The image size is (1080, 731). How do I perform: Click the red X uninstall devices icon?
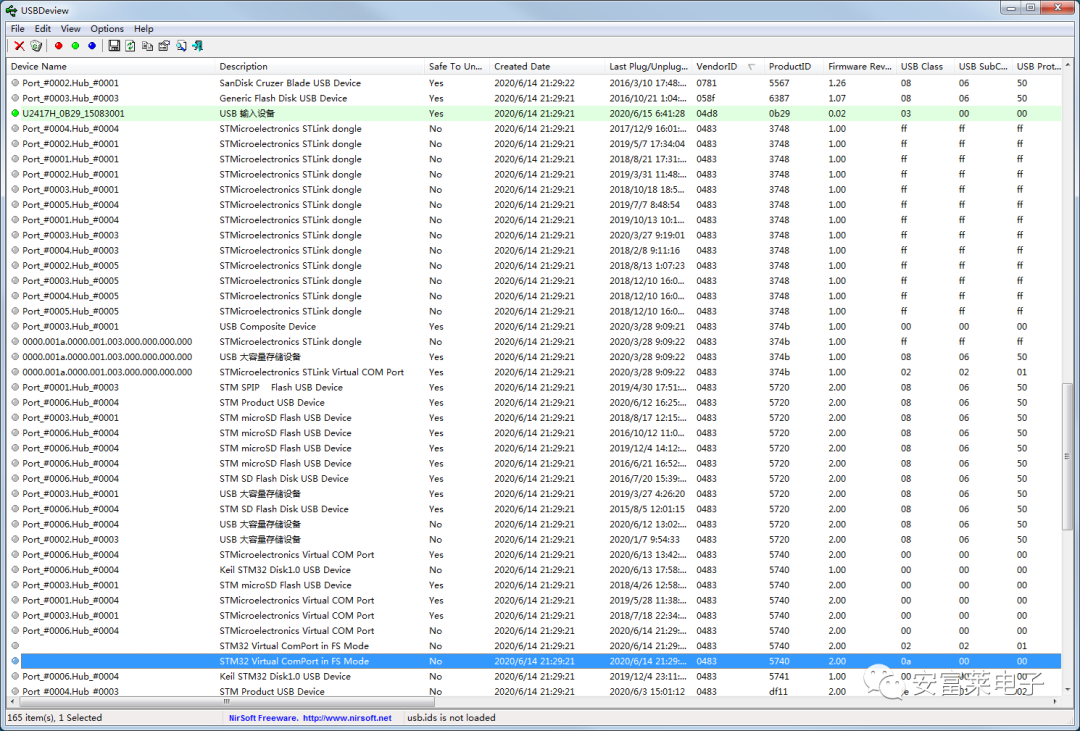pyautogui.click(x=19, y=46)
